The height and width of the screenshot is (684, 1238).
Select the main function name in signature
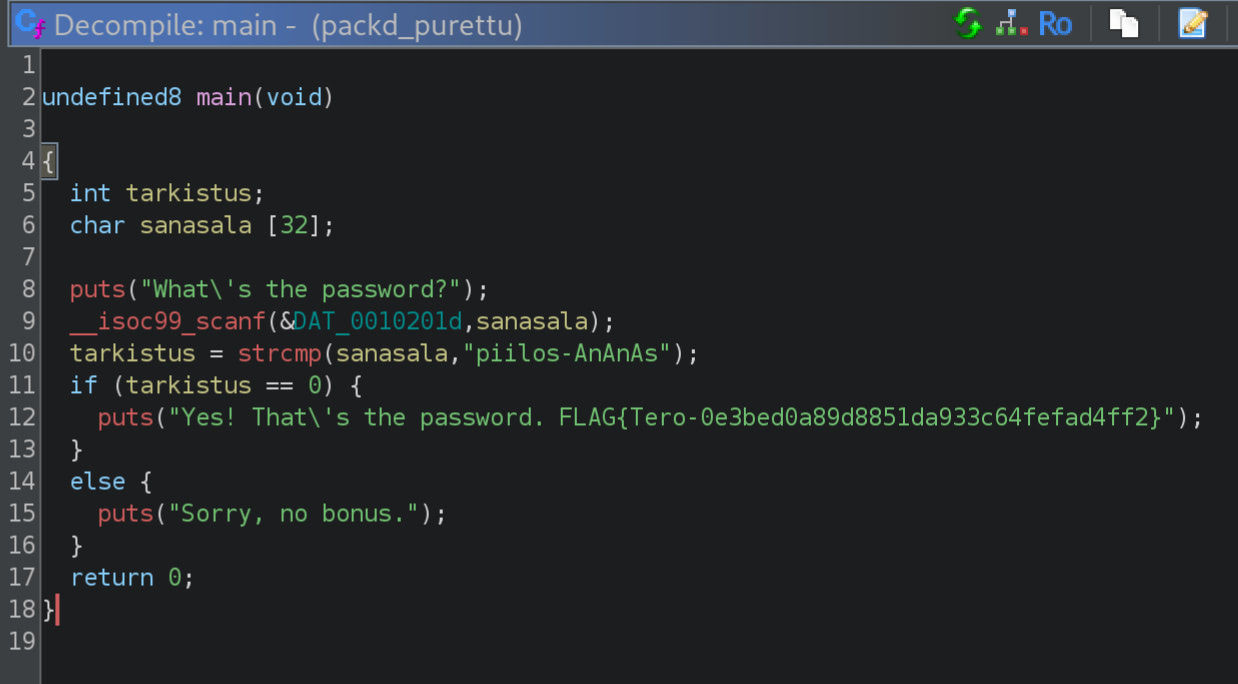pyautogui.click(x=224, y=97)
